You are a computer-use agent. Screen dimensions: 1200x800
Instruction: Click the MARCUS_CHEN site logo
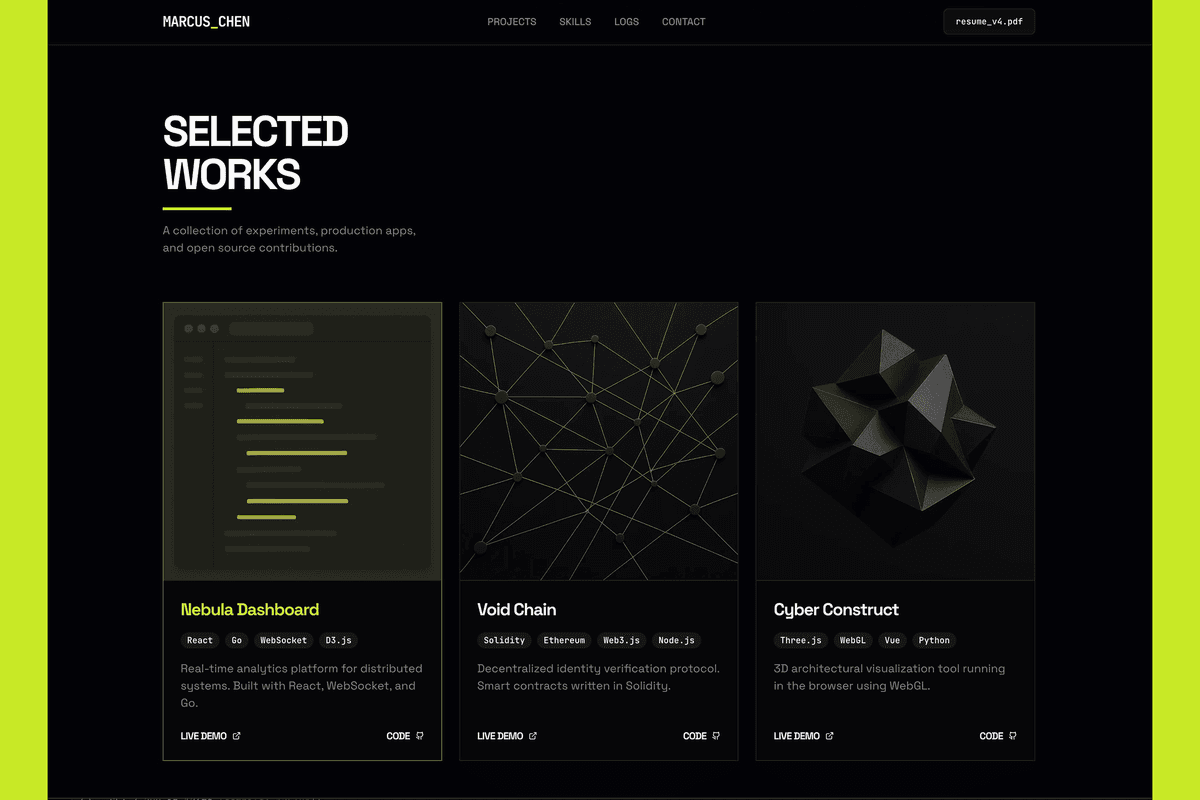pos(206,22)
